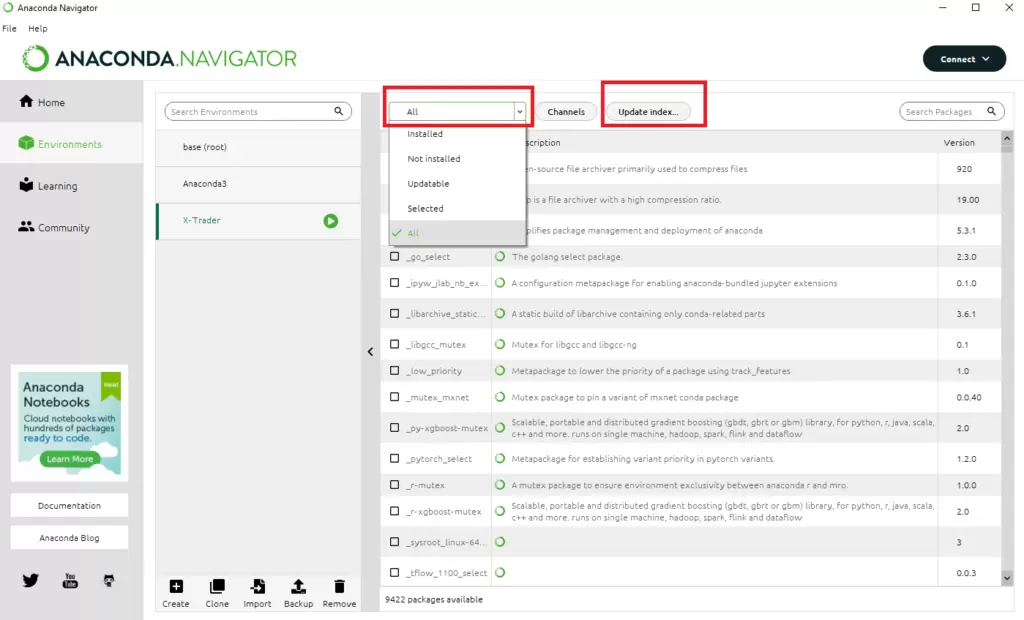Toggle the package filter dropdown arrow

[520, 112]
